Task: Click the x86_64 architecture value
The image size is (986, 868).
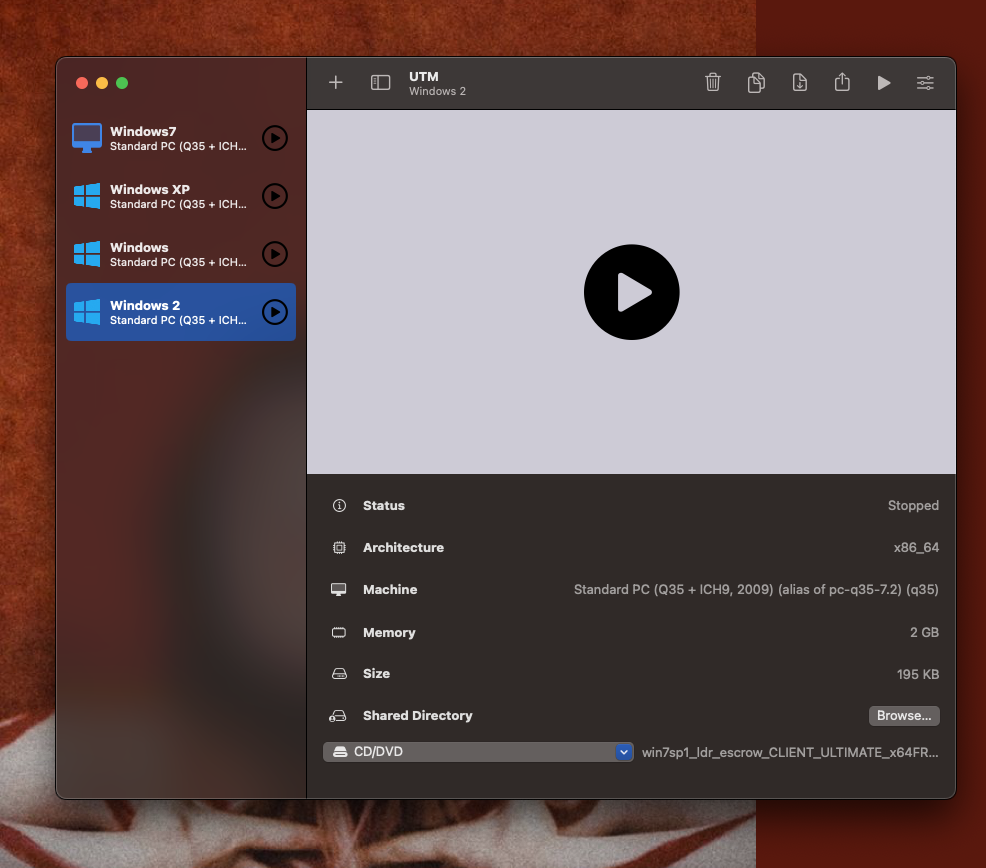Action: [x=916, y=548]
